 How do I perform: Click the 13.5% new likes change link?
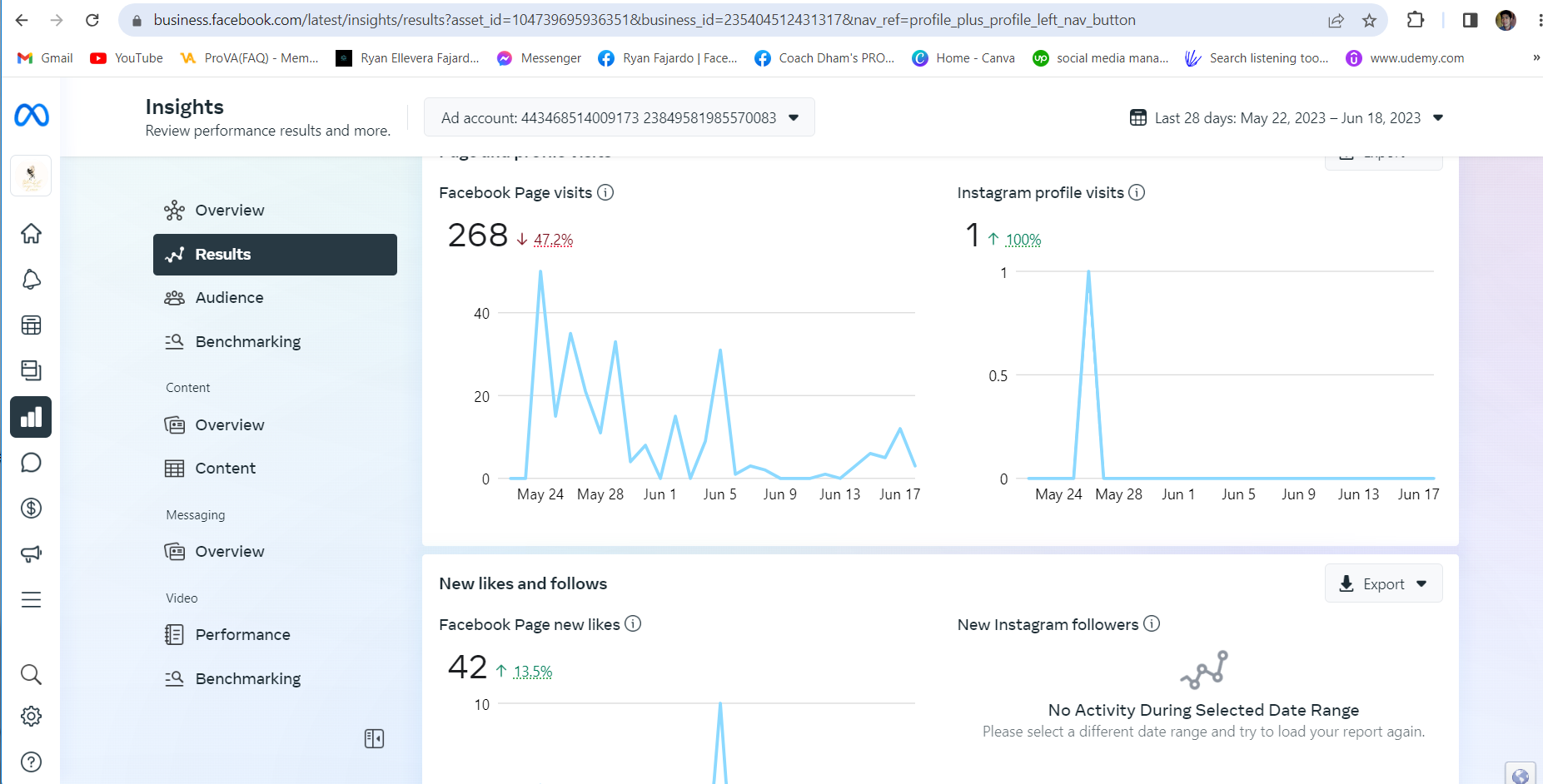click(533, 672)
